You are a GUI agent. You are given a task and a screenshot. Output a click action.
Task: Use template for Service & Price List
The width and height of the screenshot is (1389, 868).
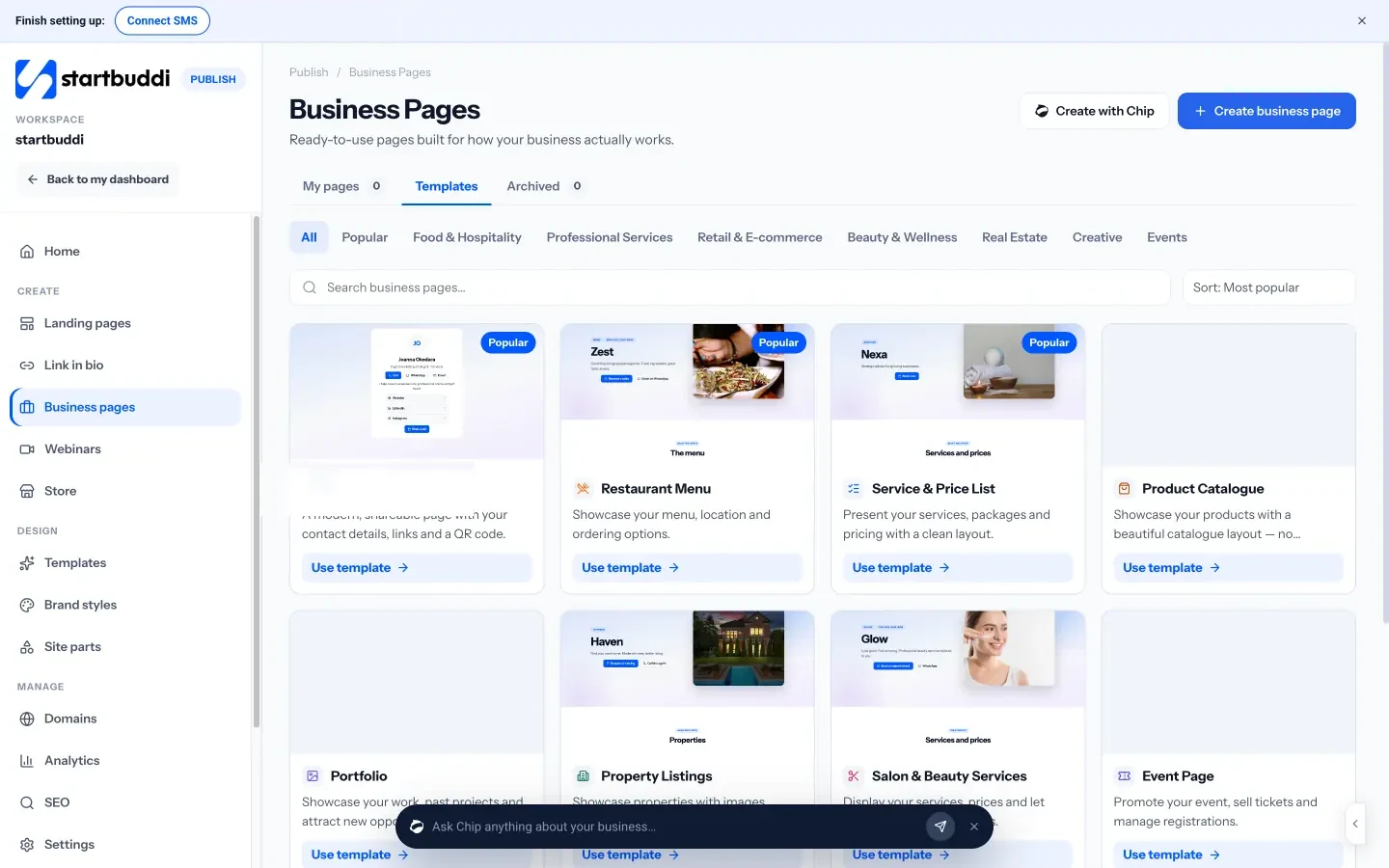958,568
